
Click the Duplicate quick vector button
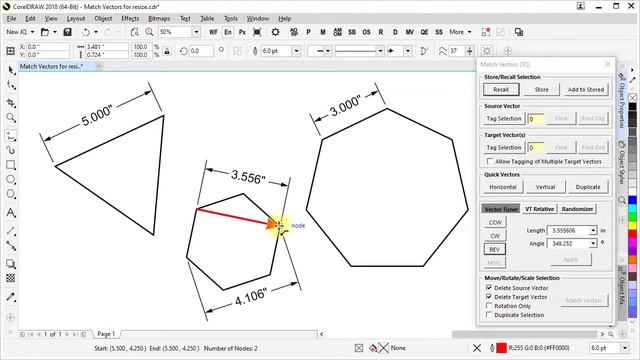tap(588, 187)
